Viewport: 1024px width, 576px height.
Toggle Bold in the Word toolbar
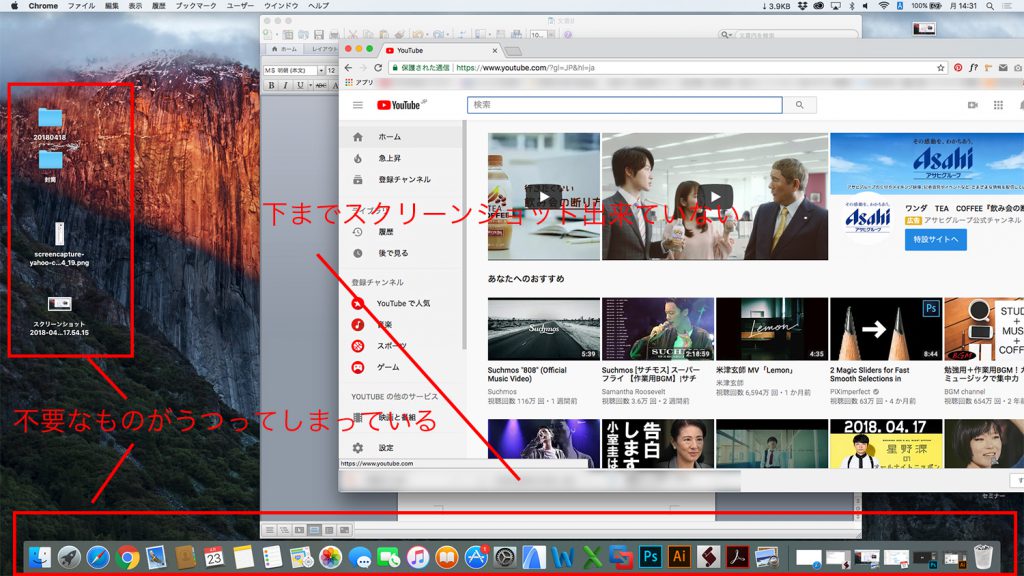click(x=271, y=86)
